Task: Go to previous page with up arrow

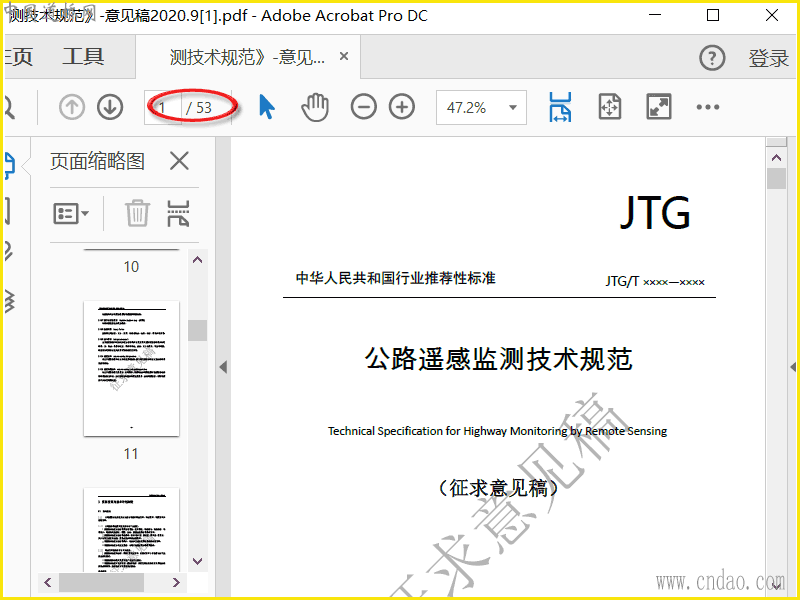Action: coord(71,108)
